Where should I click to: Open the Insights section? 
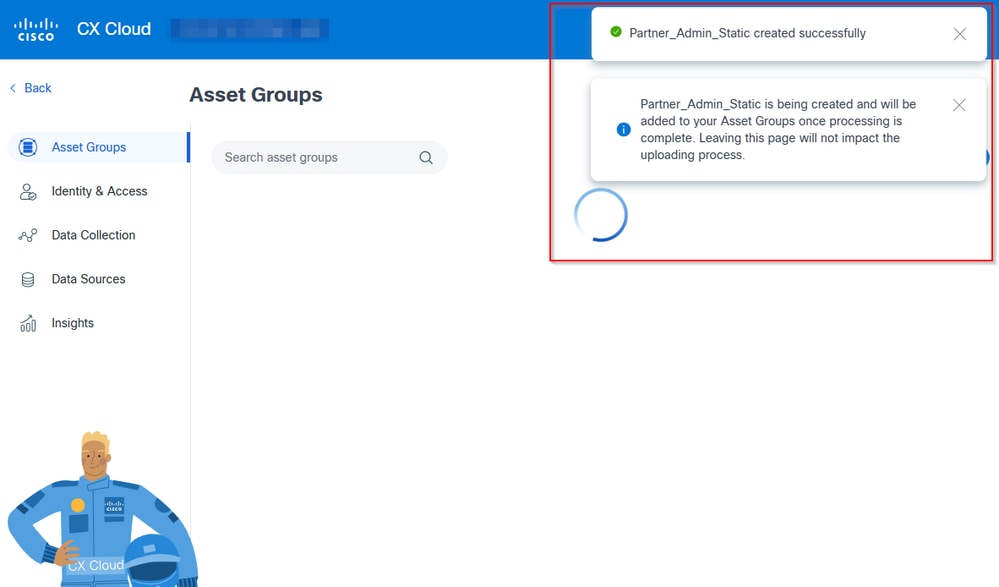[x=73, y=323]
